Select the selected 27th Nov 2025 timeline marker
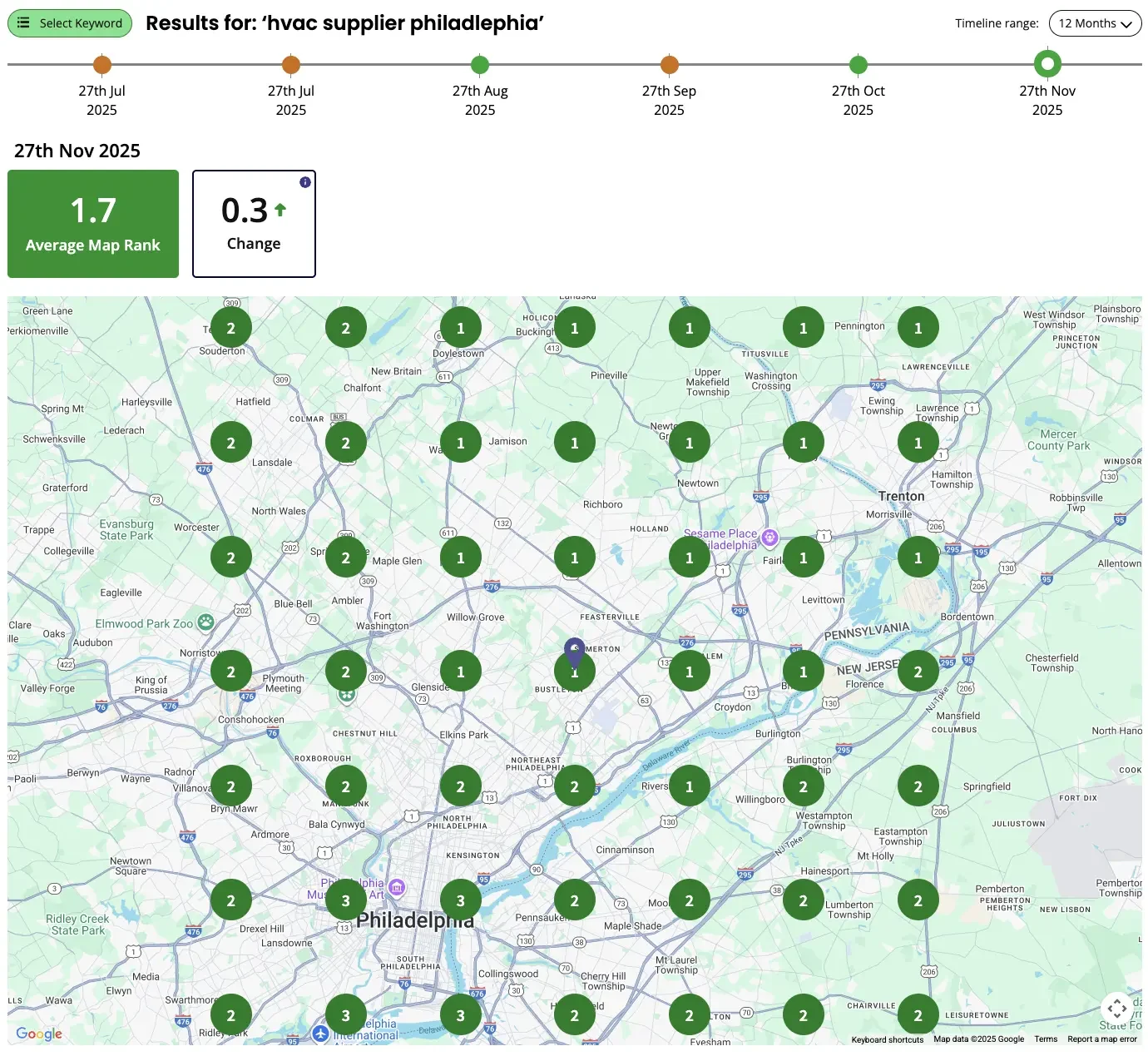Image resolution: width=1148 pixels, height=1061 pixels. [x=1047, y=63]
